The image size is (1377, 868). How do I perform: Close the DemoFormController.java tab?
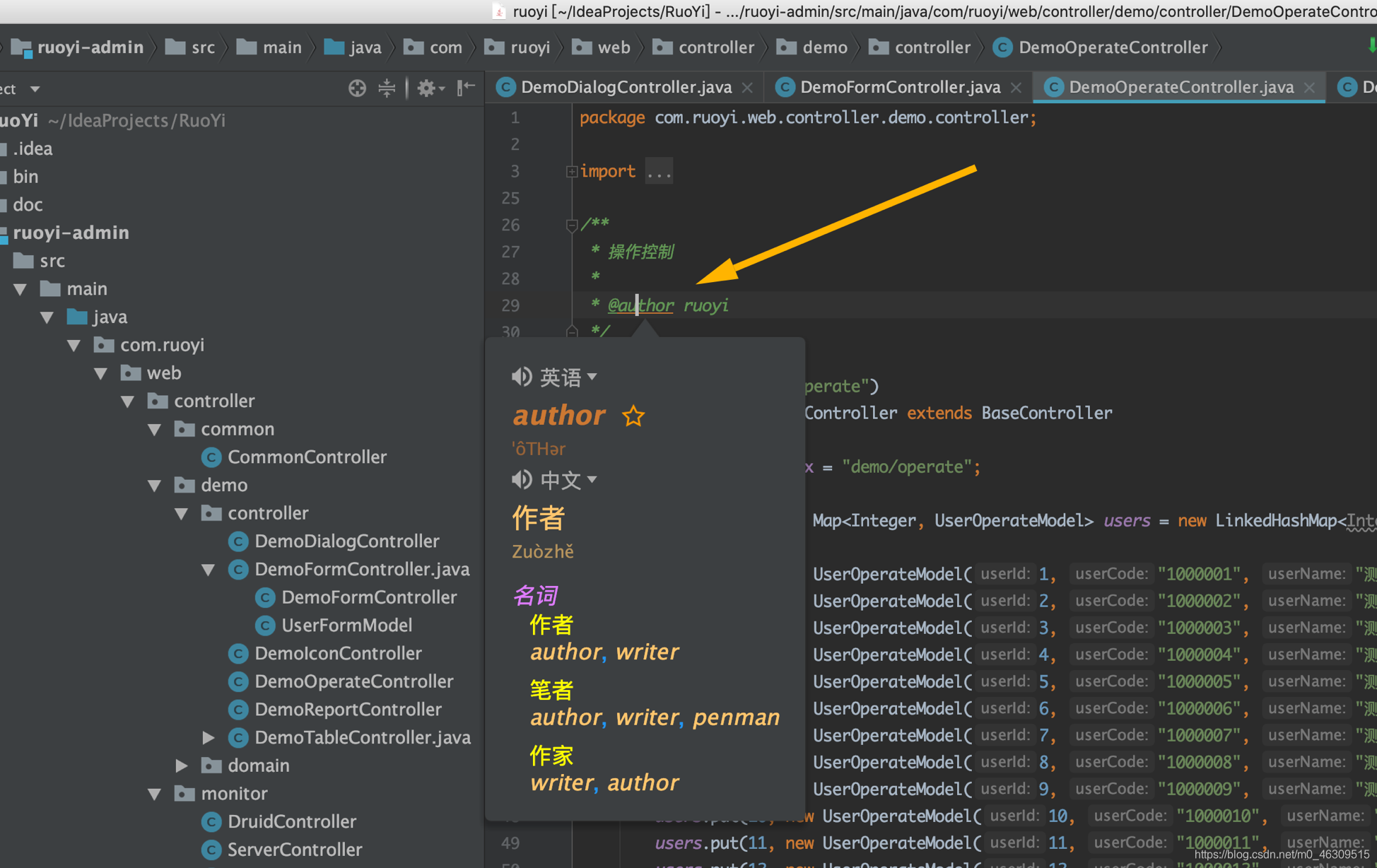coord(1016,88)
